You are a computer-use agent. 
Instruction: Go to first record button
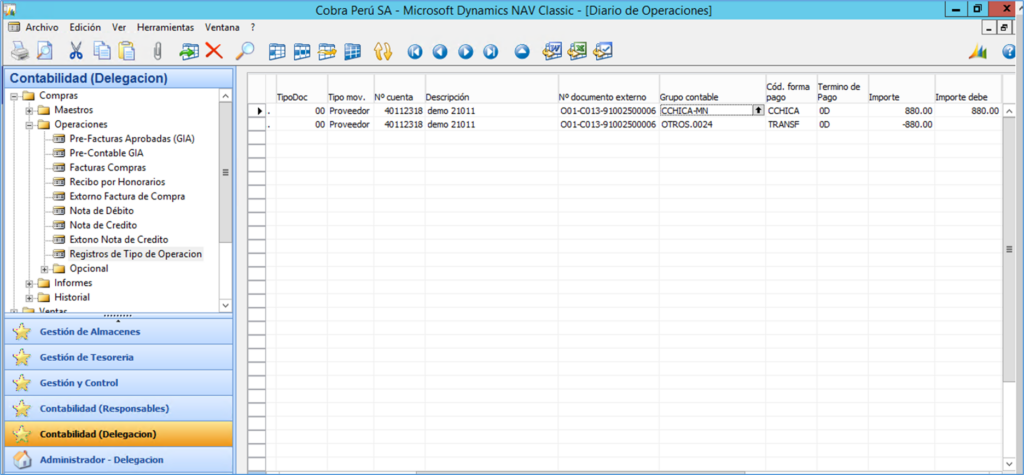coord(415,52)
